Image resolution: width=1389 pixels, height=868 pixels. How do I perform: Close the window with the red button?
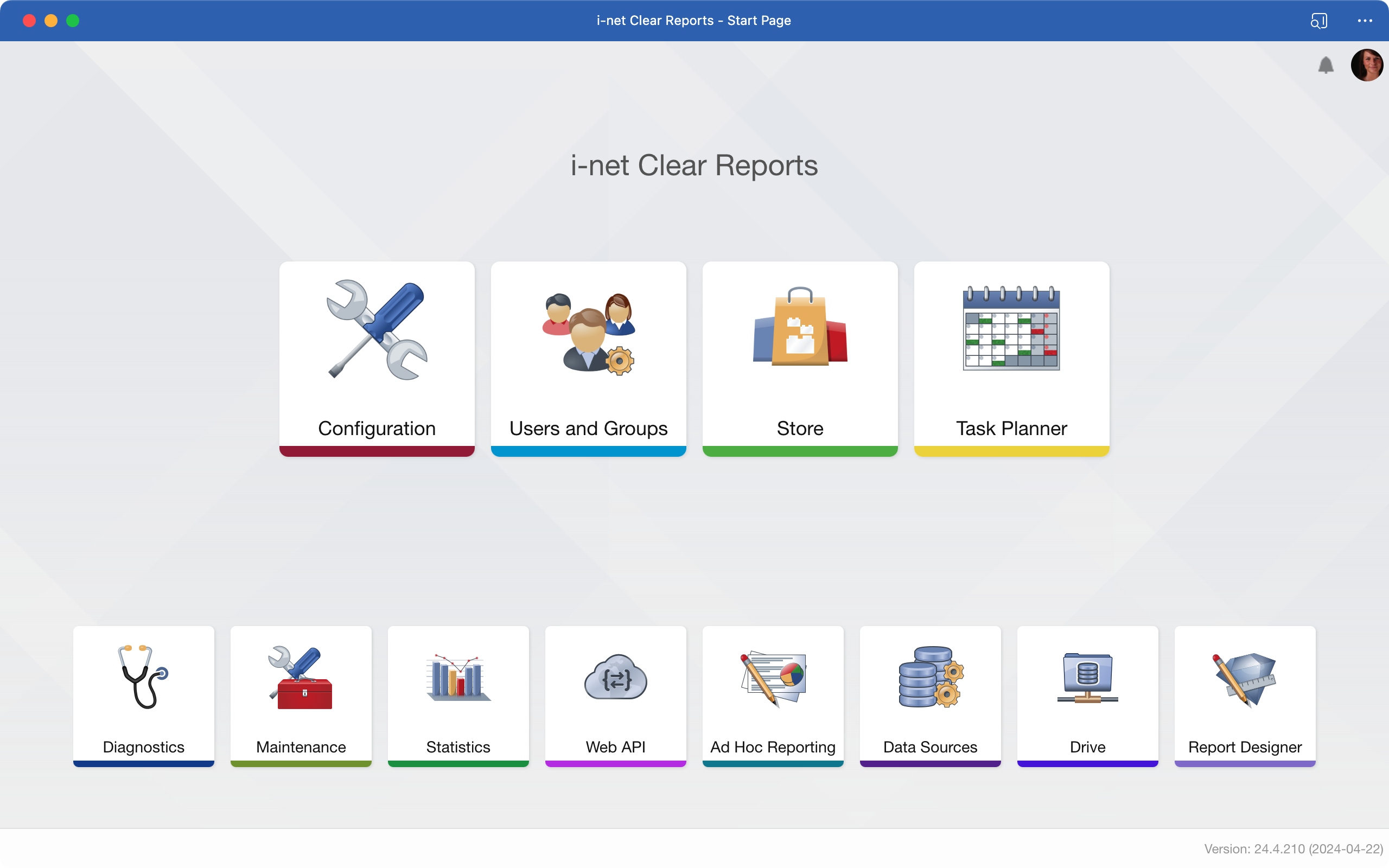click(29, 21)
